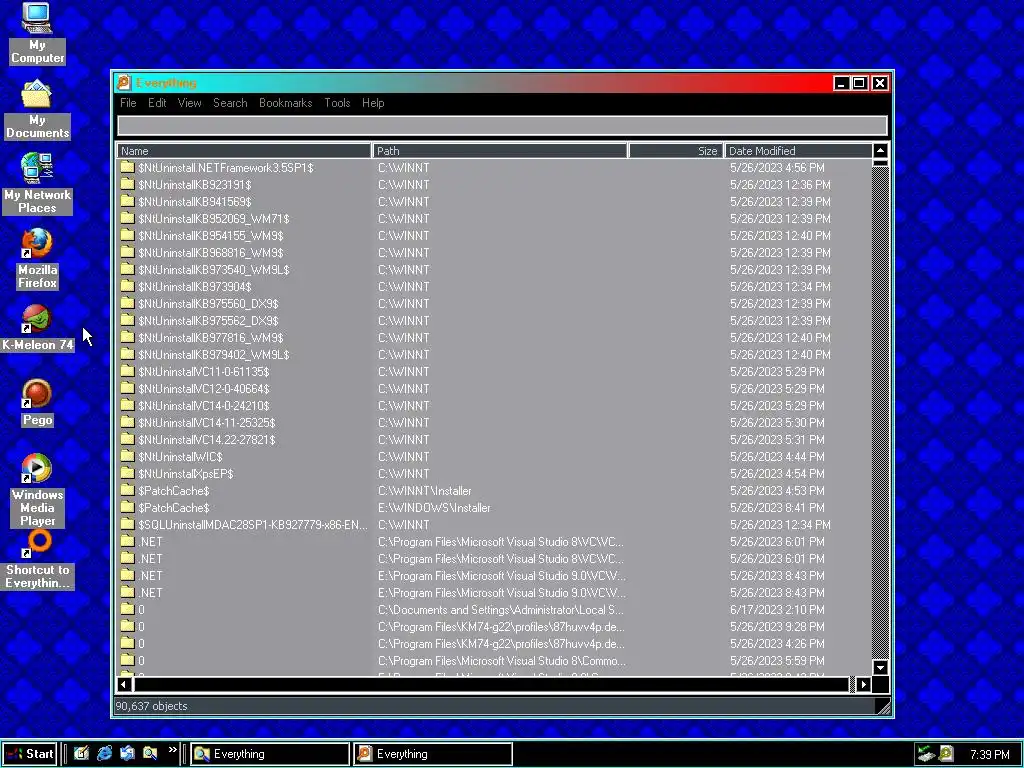Open the View menu
The width and height of the screenshot is (1024, 768).
click(189, 103)
